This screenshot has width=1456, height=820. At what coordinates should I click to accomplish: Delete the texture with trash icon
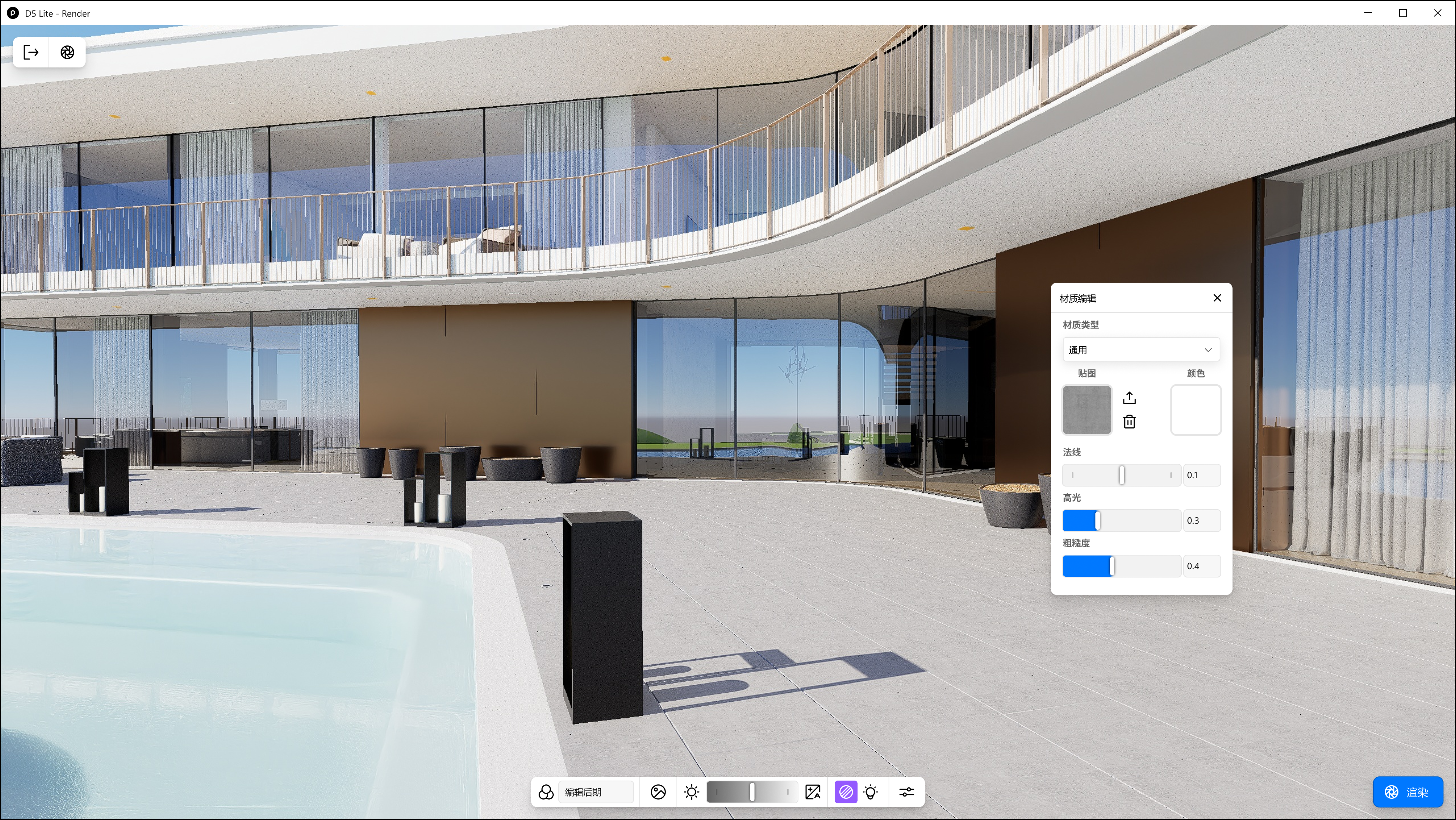point(1129,422)
